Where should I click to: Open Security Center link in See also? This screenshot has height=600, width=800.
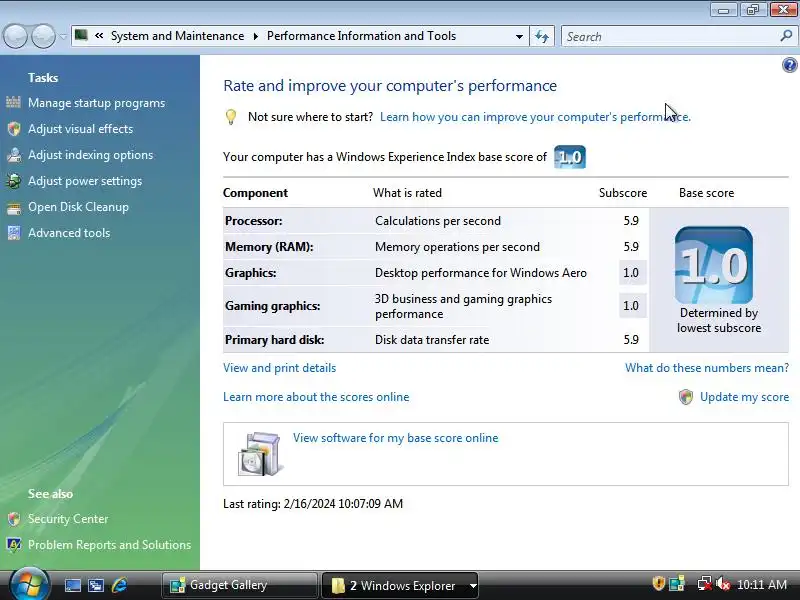coord(68,519)
